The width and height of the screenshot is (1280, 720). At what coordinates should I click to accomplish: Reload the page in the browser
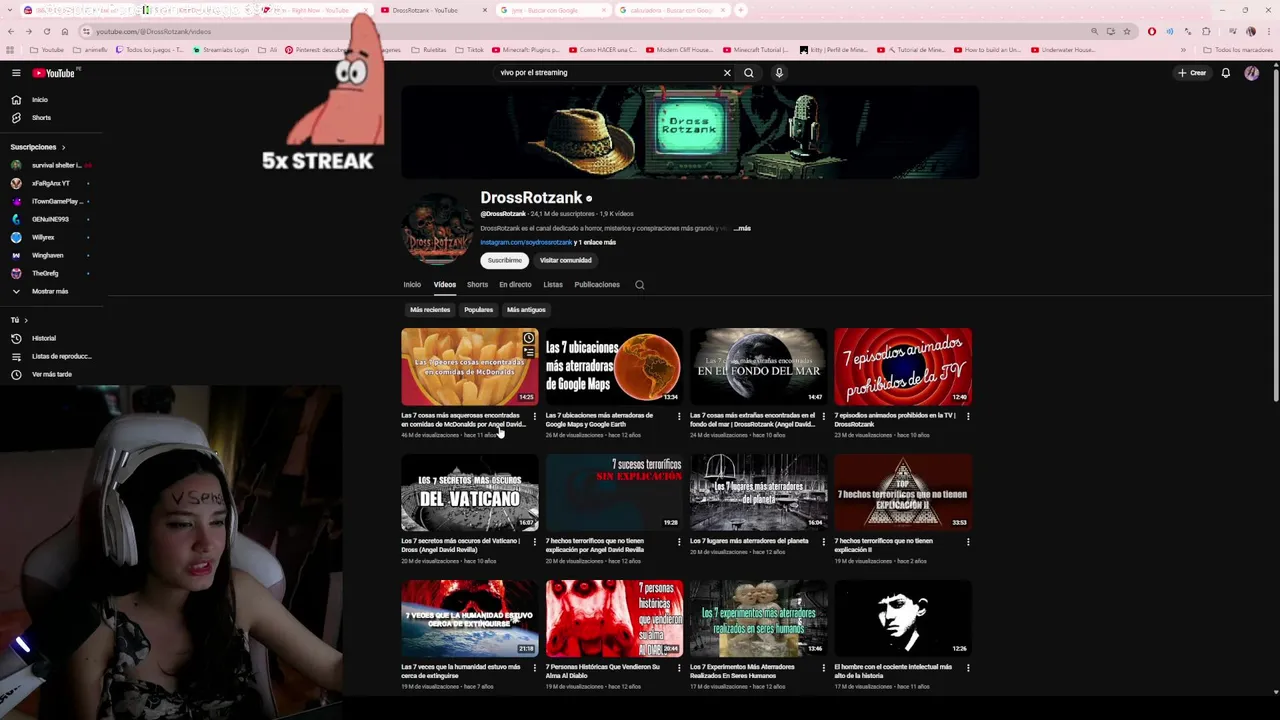click(47, 32)
